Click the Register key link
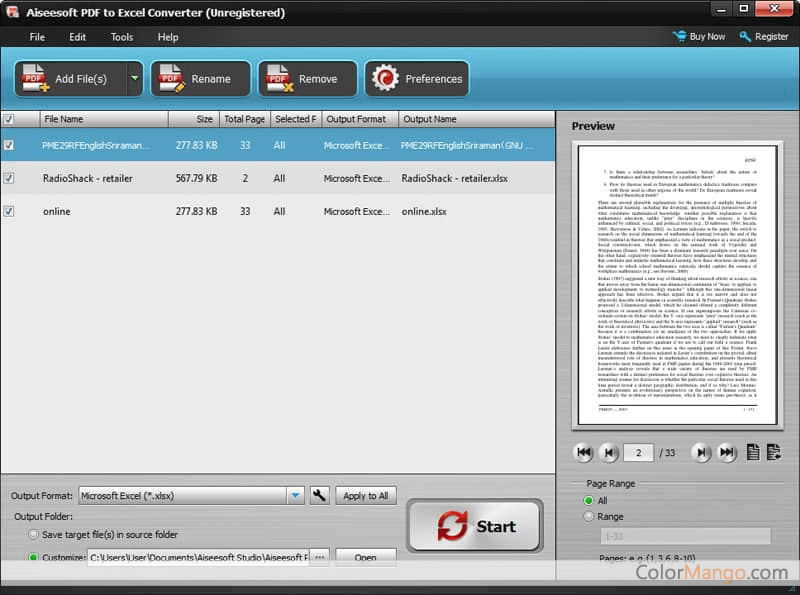This screenshot has width=800, height=595. [764, 37]
